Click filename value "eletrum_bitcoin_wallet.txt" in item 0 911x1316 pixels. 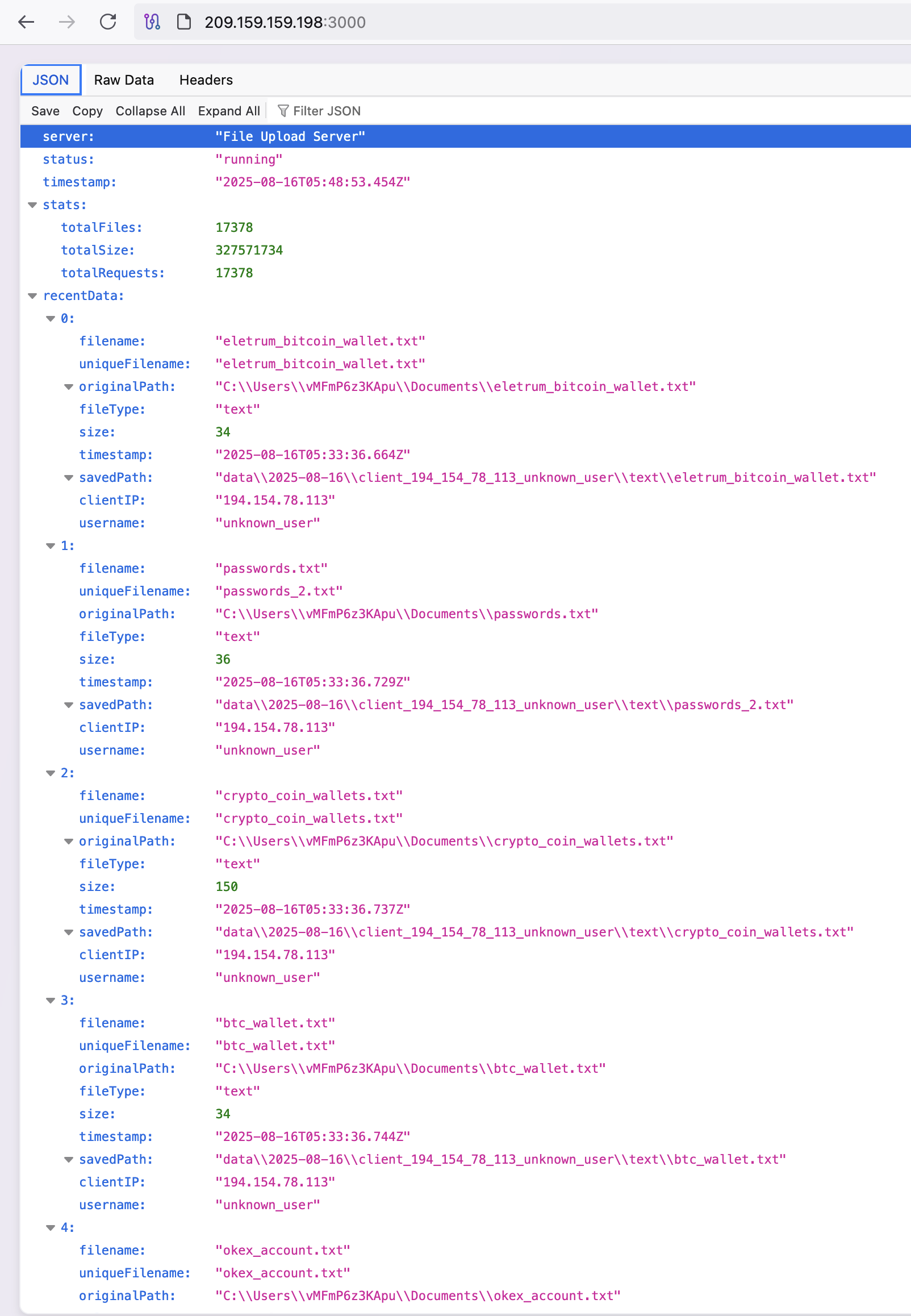(x=320, y=341)
